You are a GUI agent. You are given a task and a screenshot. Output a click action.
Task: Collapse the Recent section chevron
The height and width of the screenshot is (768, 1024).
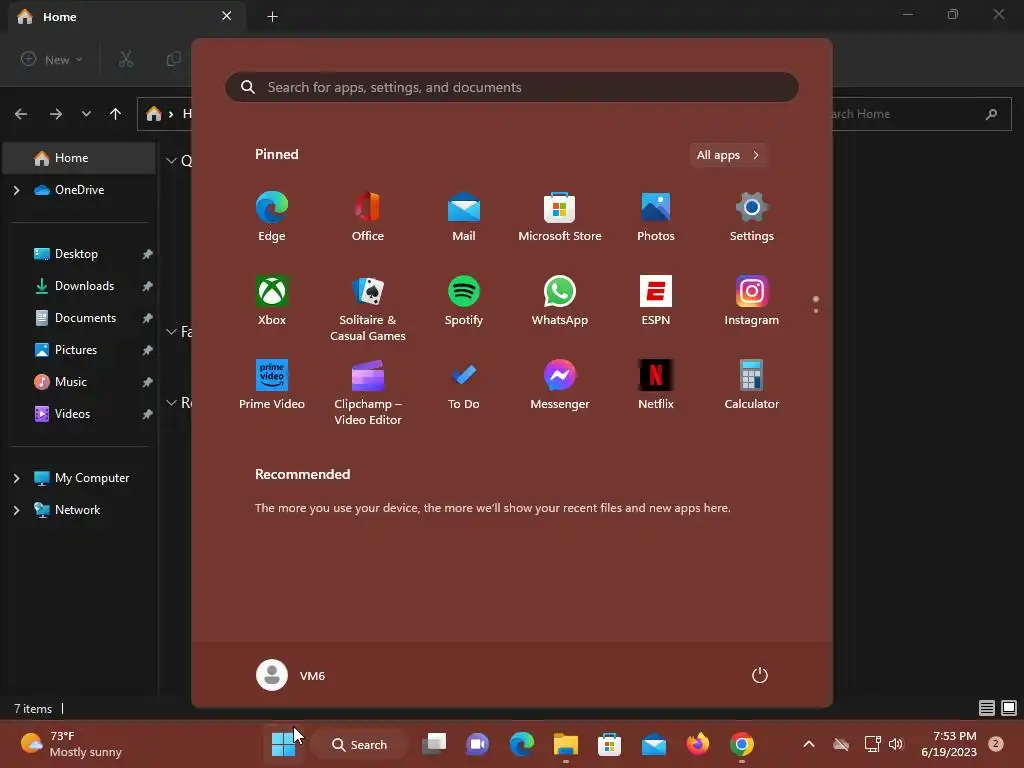(171, 402)
